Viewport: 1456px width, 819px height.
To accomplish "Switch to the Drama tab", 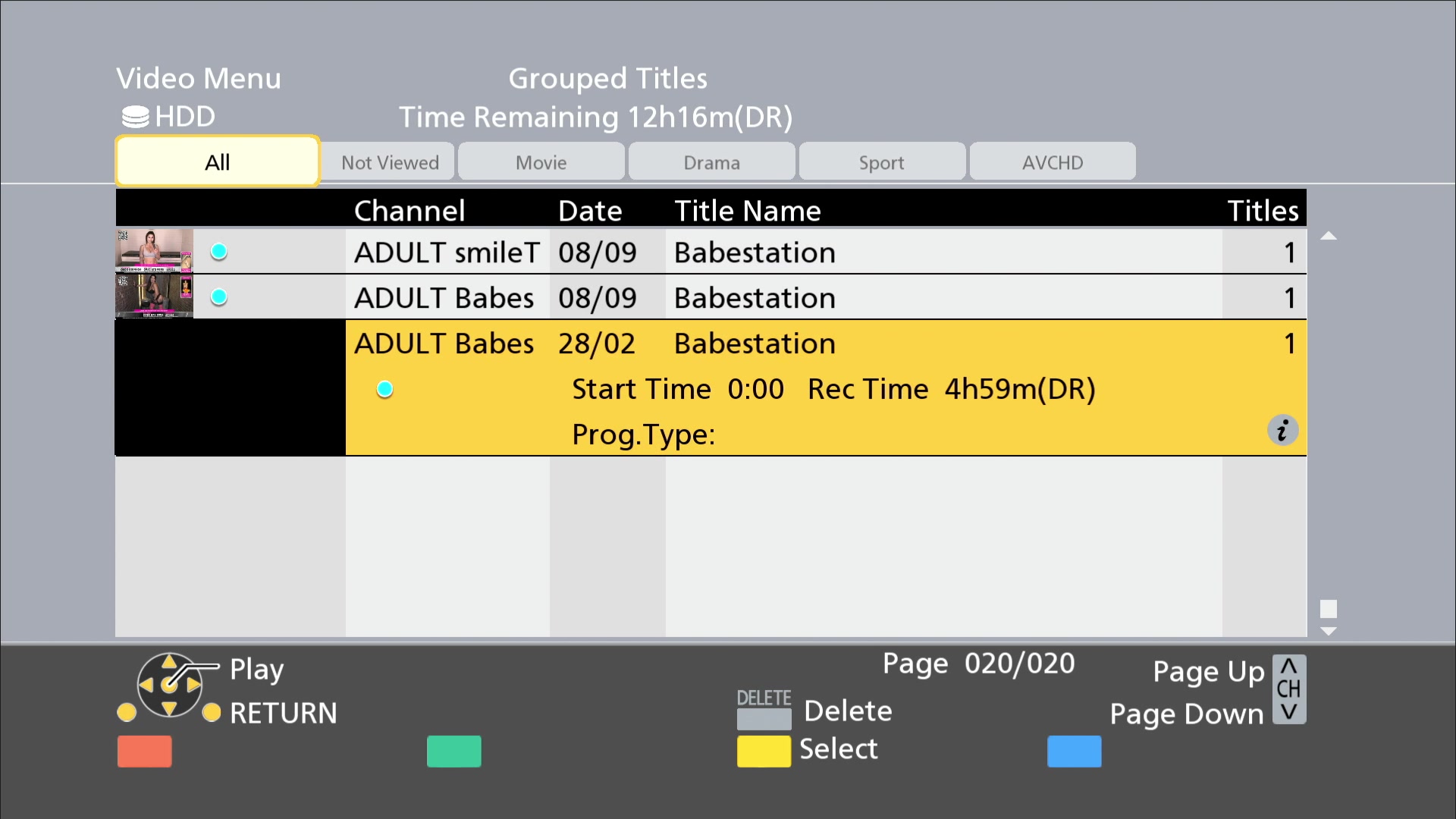I will click(711, 162).
